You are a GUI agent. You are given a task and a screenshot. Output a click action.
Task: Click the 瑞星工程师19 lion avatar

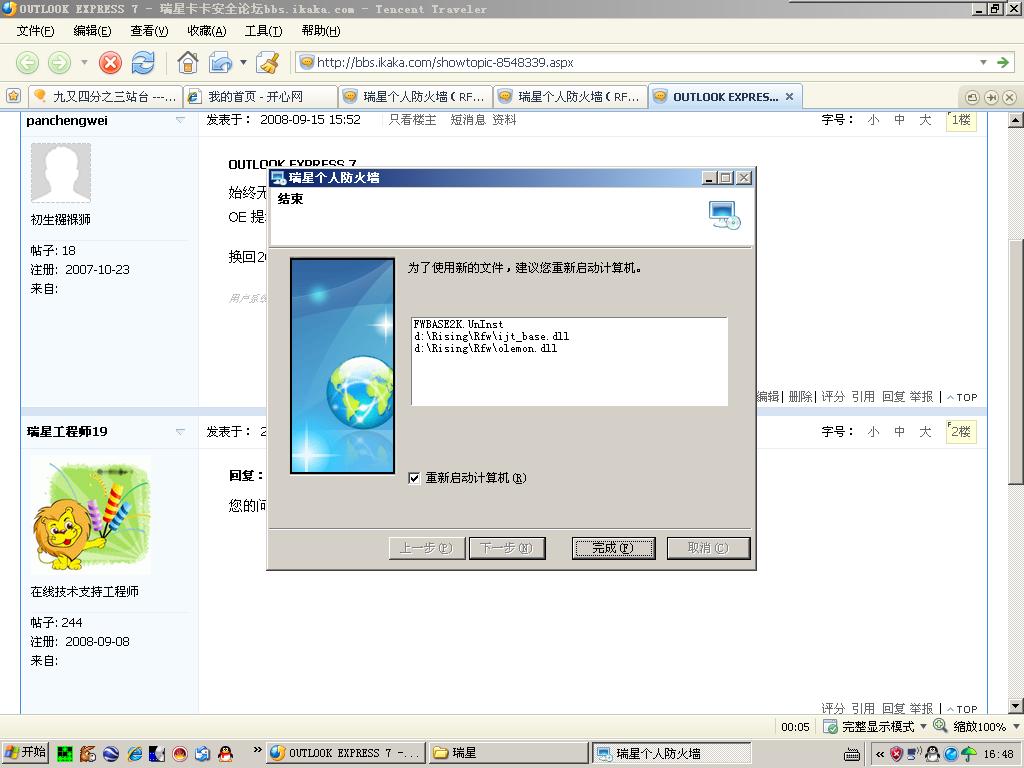91,515
